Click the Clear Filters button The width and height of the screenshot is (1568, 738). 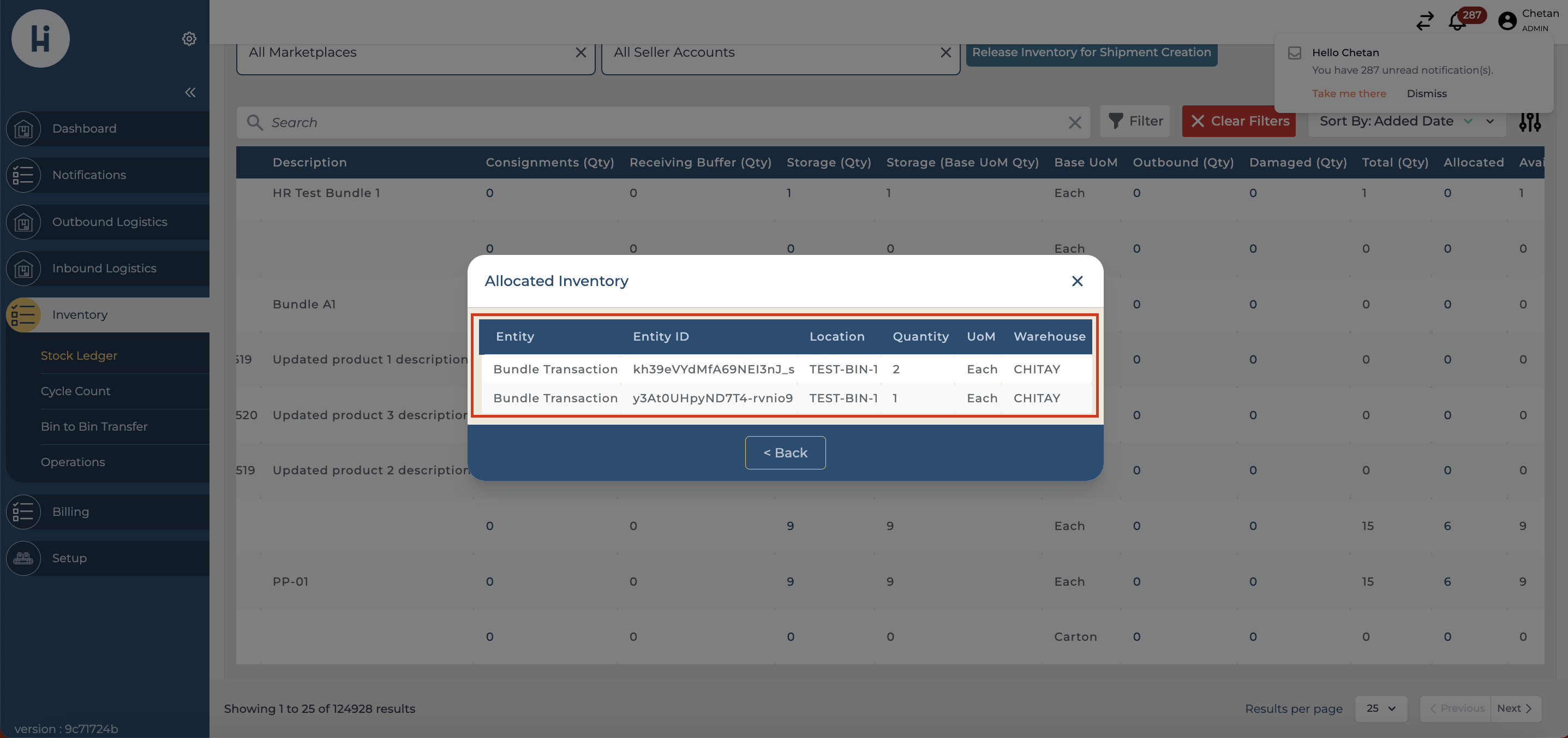(1238, 121)
